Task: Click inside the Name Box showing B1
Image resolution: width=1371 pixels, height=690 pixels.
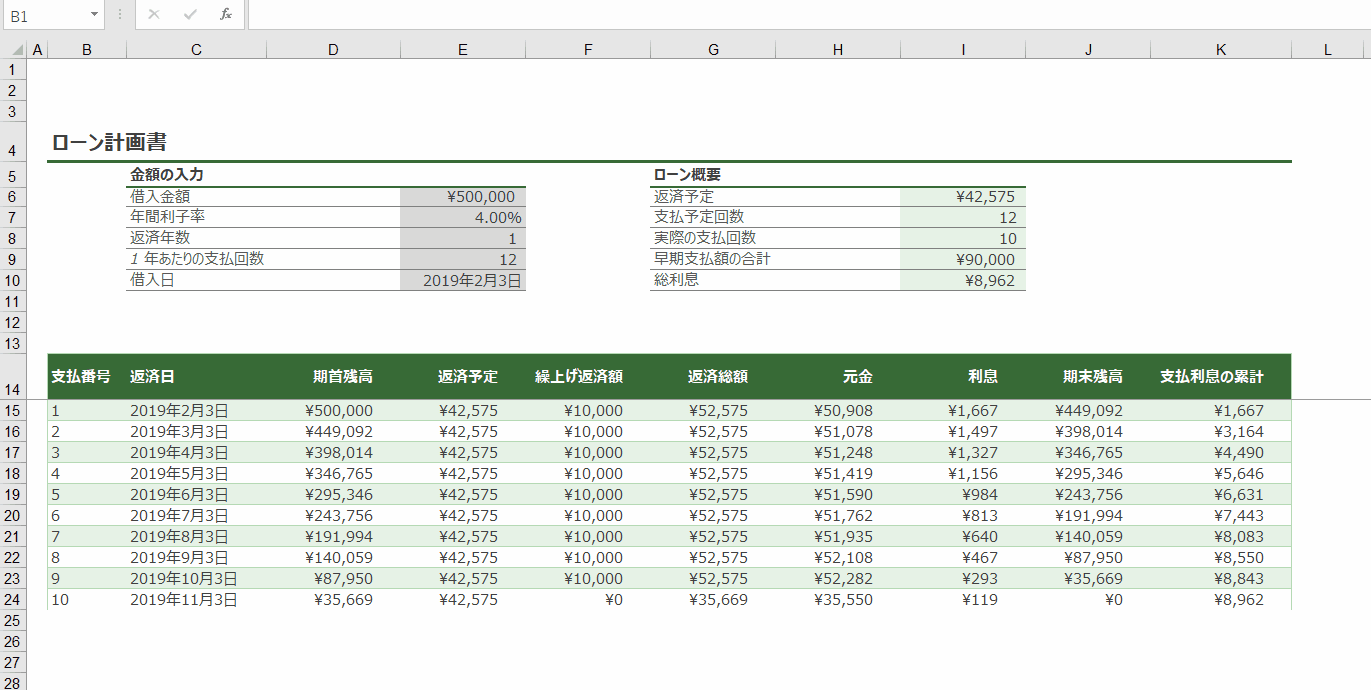Action: click(x=45, y=15)
